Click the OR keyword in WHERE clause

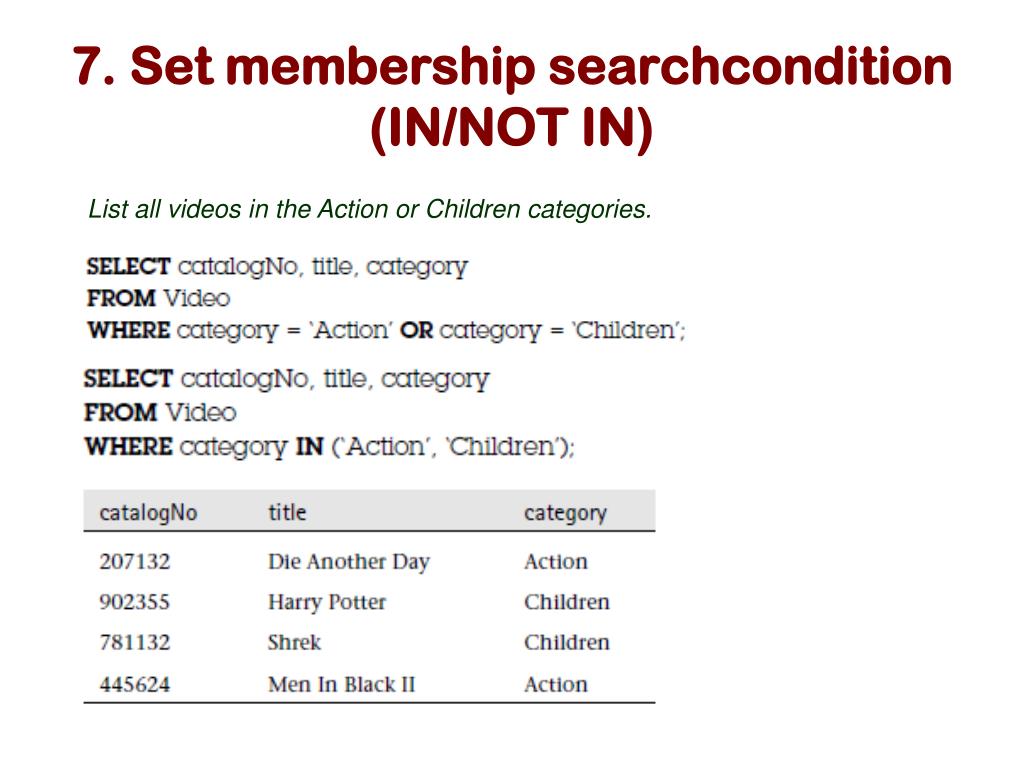pyautogui.click(x=416, y=330)
